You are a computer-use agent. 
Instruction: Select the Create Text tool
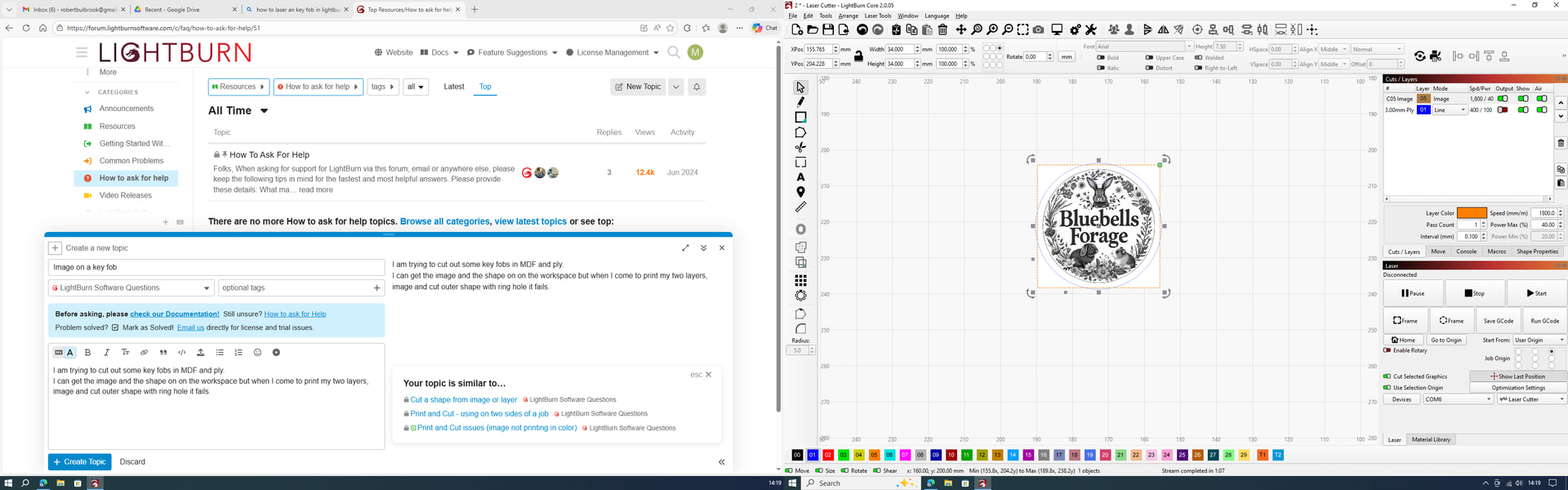(x=800, y=177)
